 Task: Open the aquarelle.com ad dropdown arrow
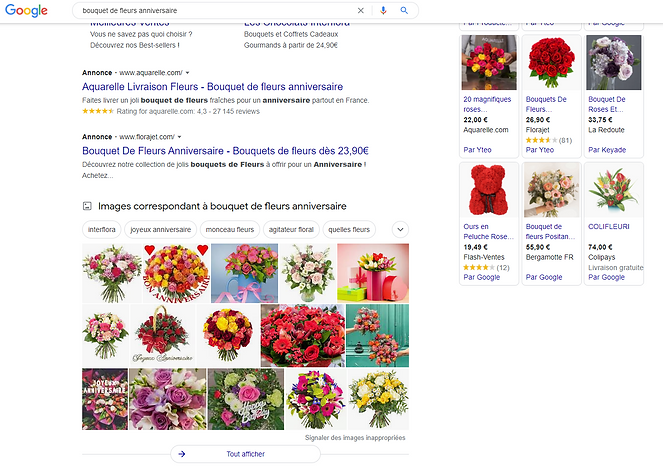188,73
